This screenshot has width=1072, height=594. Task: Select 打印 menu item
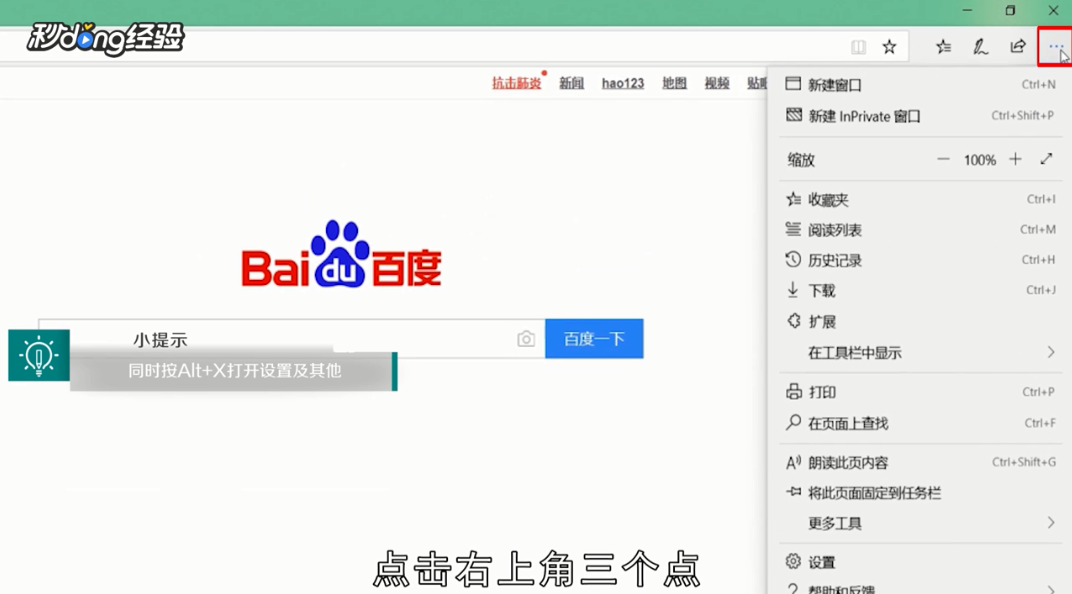click(x=920, y=392)
